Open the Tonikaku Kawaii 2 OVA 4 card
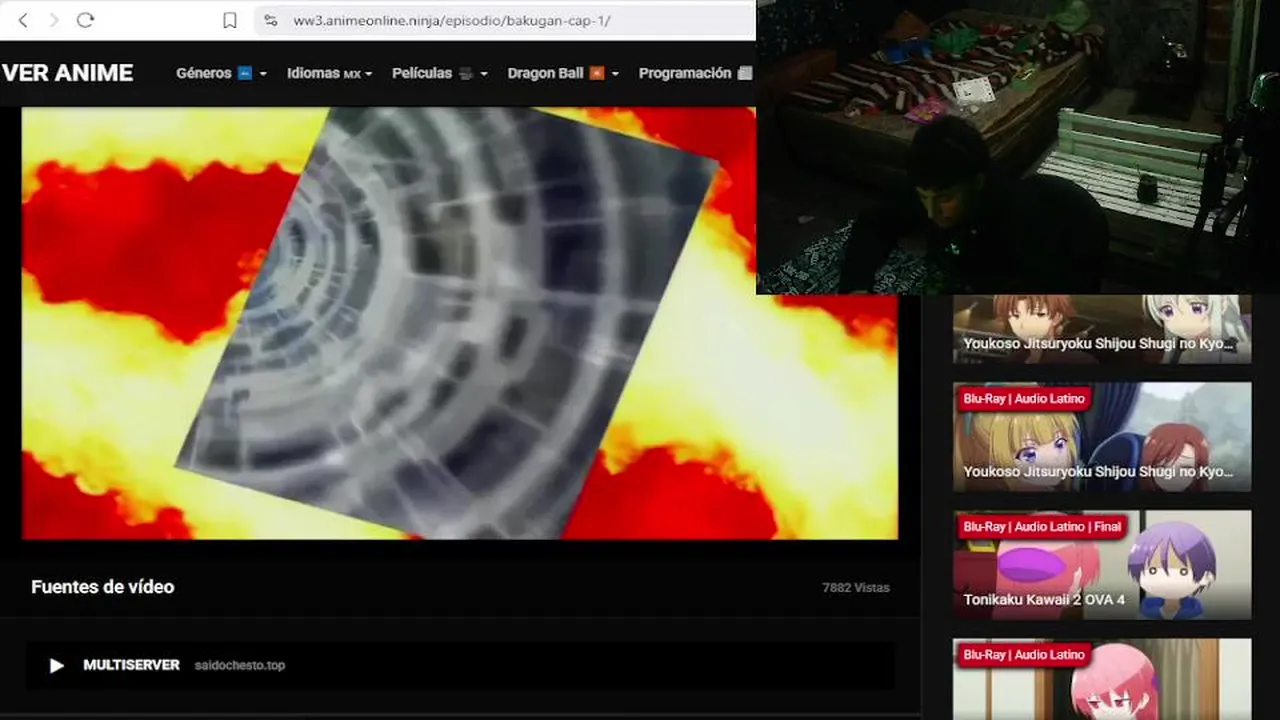 click(x=1102, y=565)
